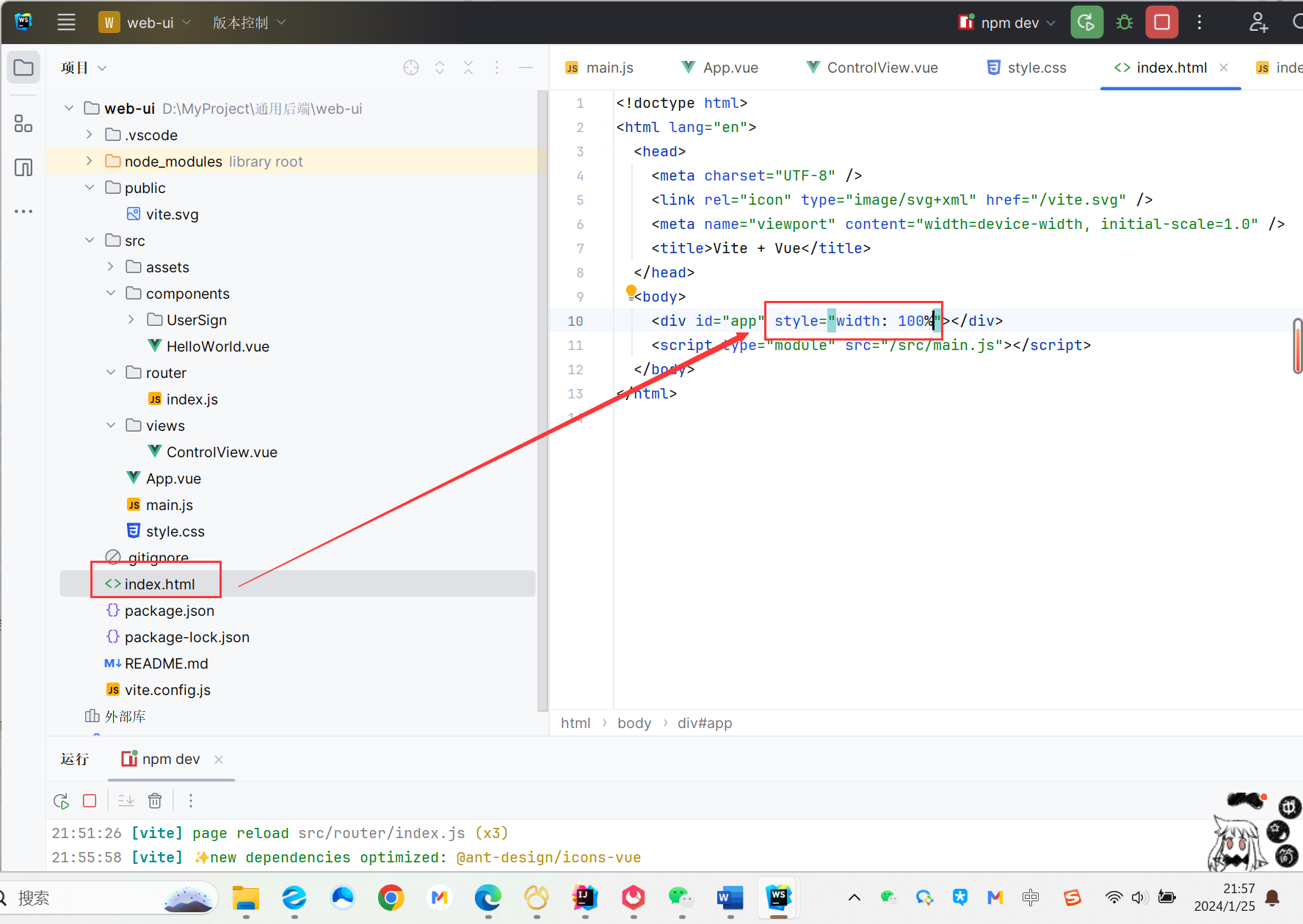Click the project tree vertical scrollbar

(x=542, y=400)
